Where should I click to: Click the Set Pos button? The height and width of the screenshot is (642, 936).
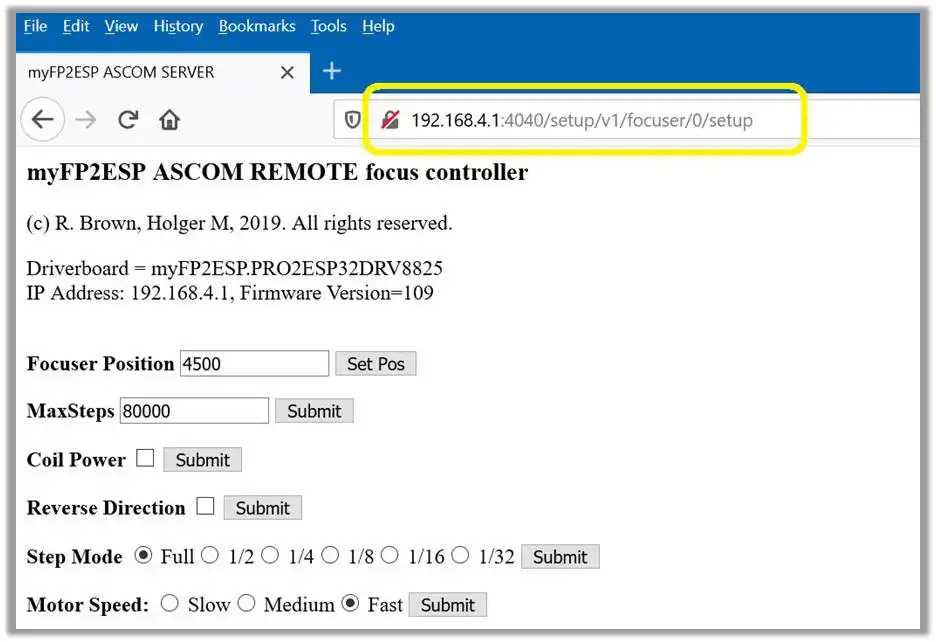(x=375, y=364)
